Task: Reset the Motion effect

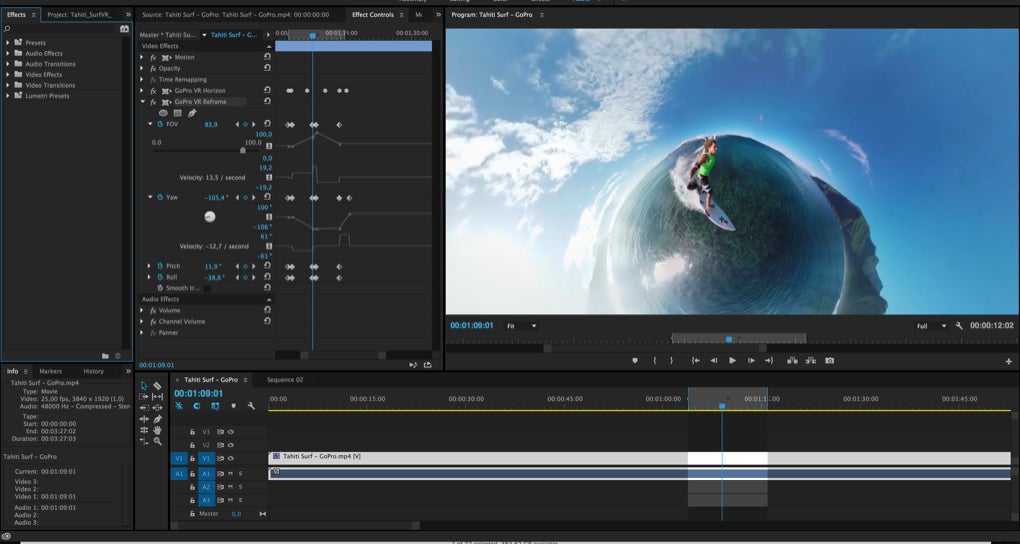Action: [267, 57]
